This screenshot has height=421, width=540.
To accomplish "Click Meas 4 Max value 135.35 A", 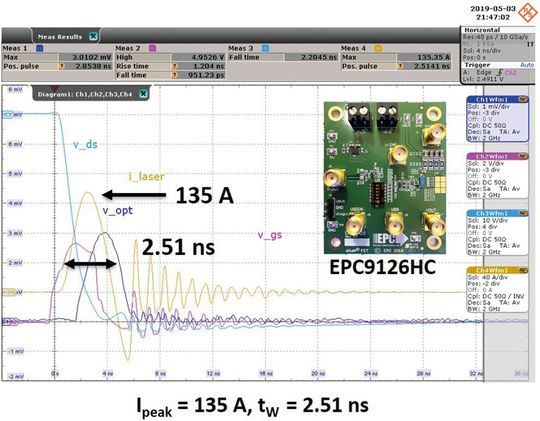I will tap(424, 57).
